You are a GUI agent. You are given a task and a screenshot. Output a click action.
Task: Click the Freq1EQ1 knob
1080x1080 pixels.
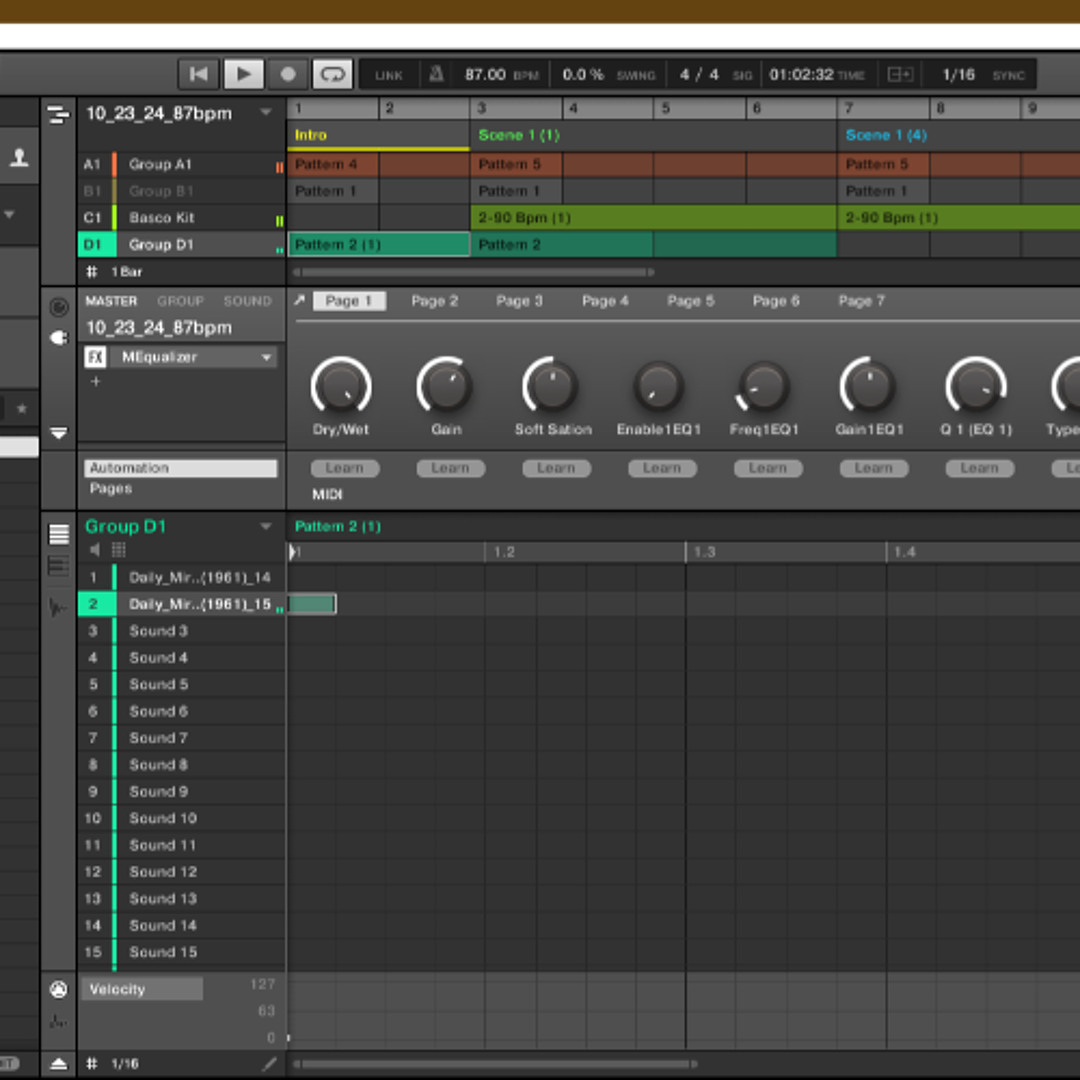point(763,386)
